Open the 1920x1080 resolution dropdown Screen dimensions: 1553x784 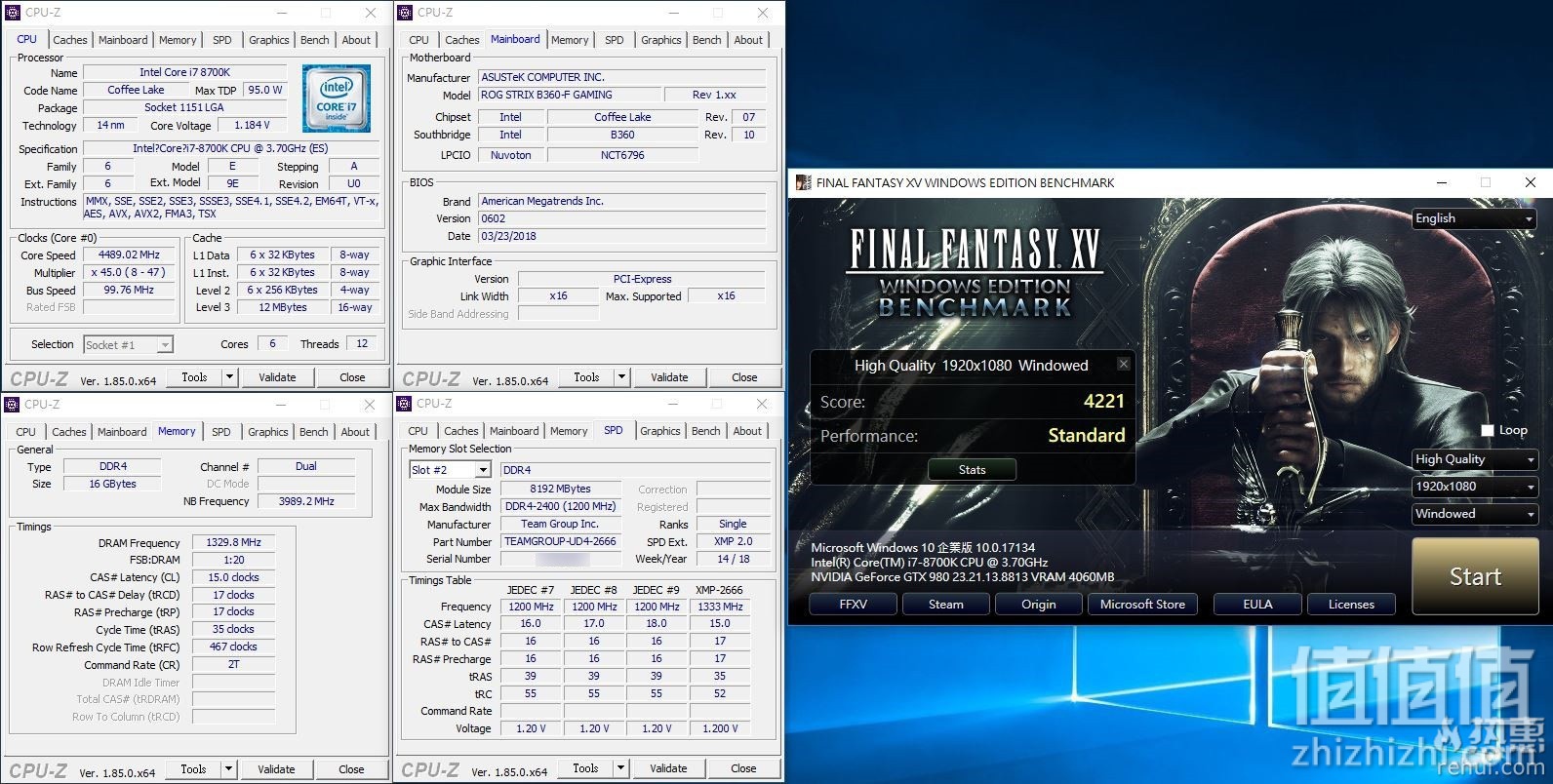[1474, 487]
